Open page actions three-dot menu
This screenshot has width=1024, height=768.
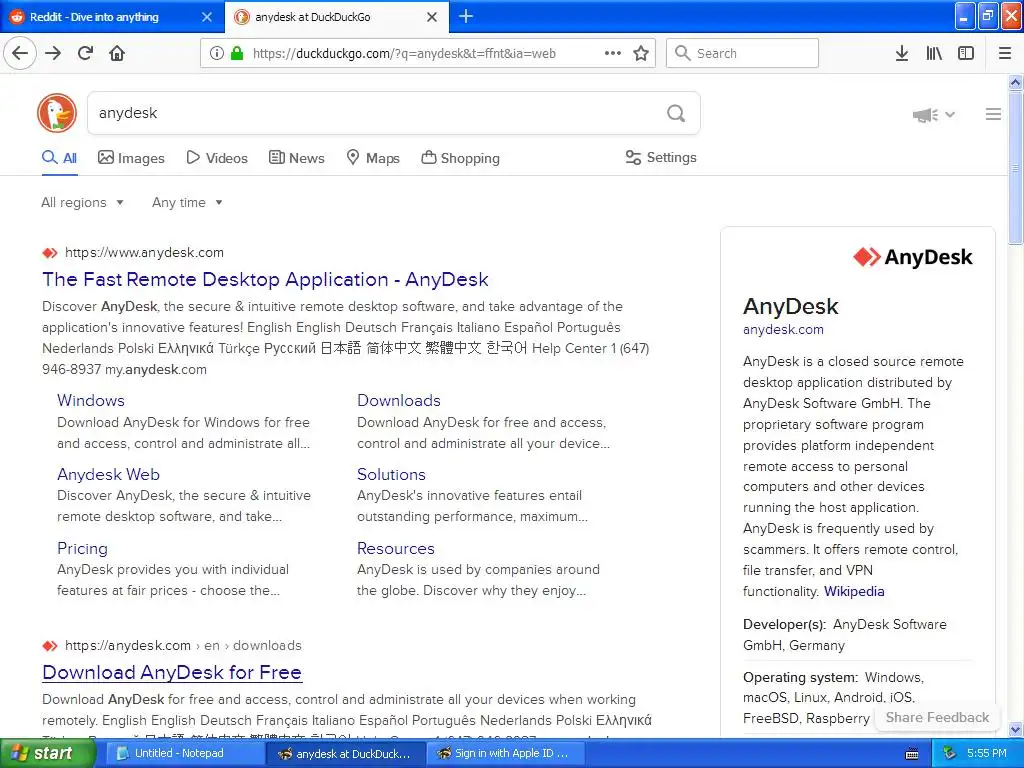pyautogui.click(x=613, y=54)
